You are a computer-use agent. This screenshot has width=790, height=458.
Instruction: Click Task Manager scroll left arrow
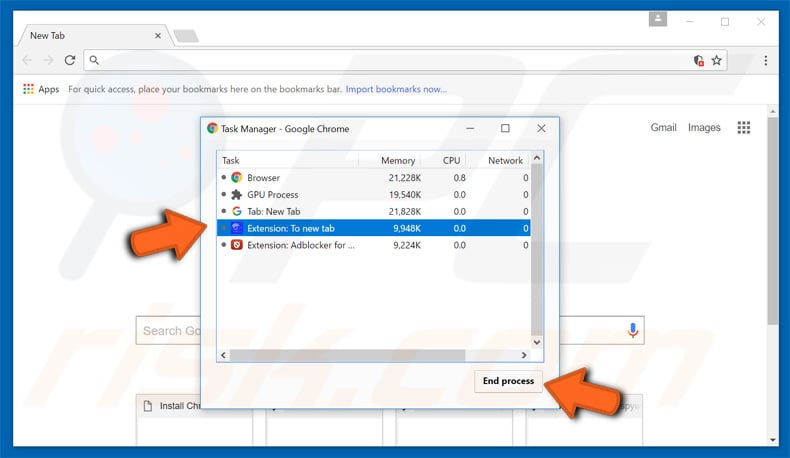point(223,355)
